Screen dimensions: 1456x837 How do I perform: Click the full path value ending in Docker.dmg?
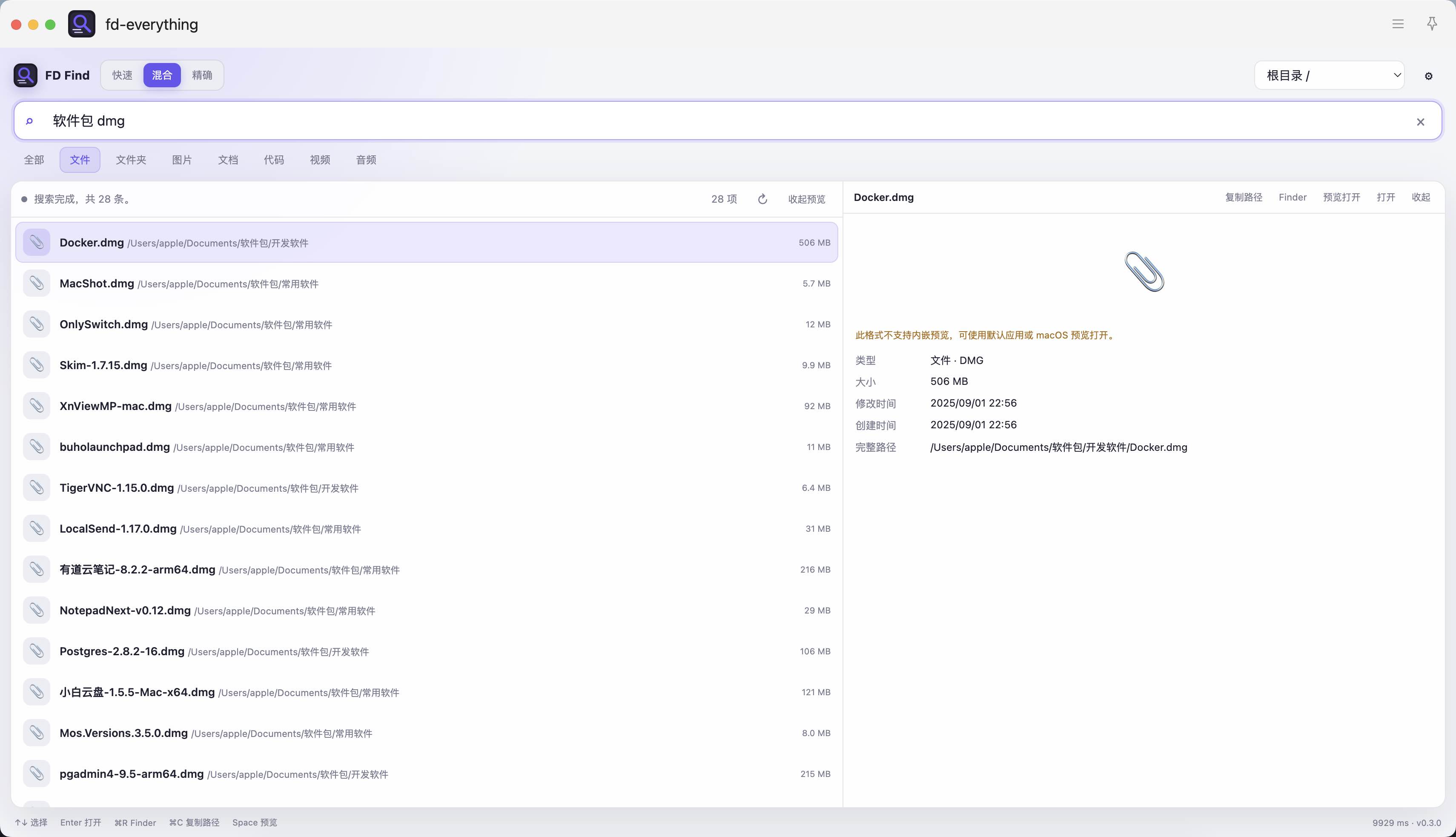(x=1059, y=447)
